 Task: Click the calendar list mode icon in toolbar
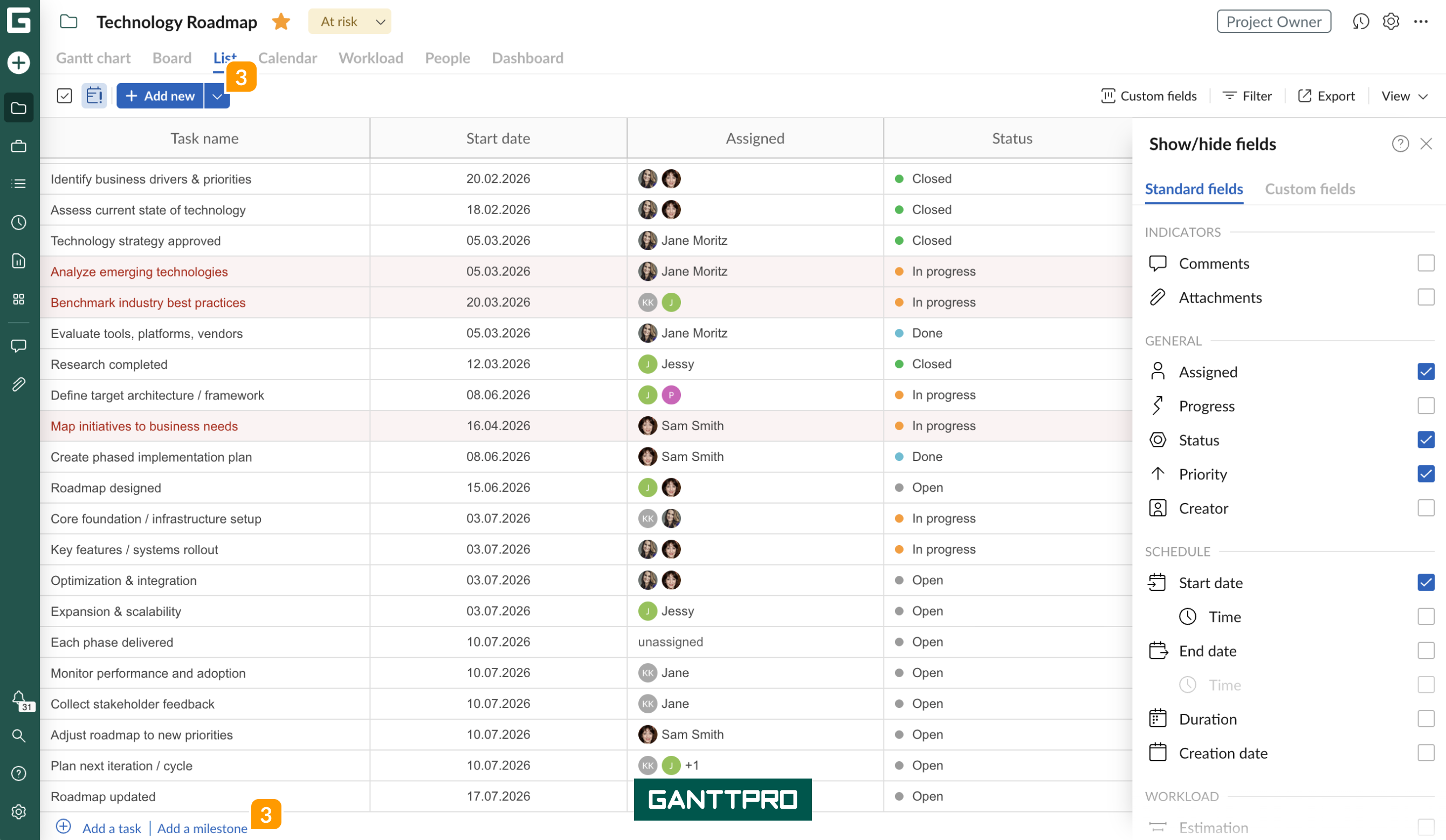[x=94, y=95]
